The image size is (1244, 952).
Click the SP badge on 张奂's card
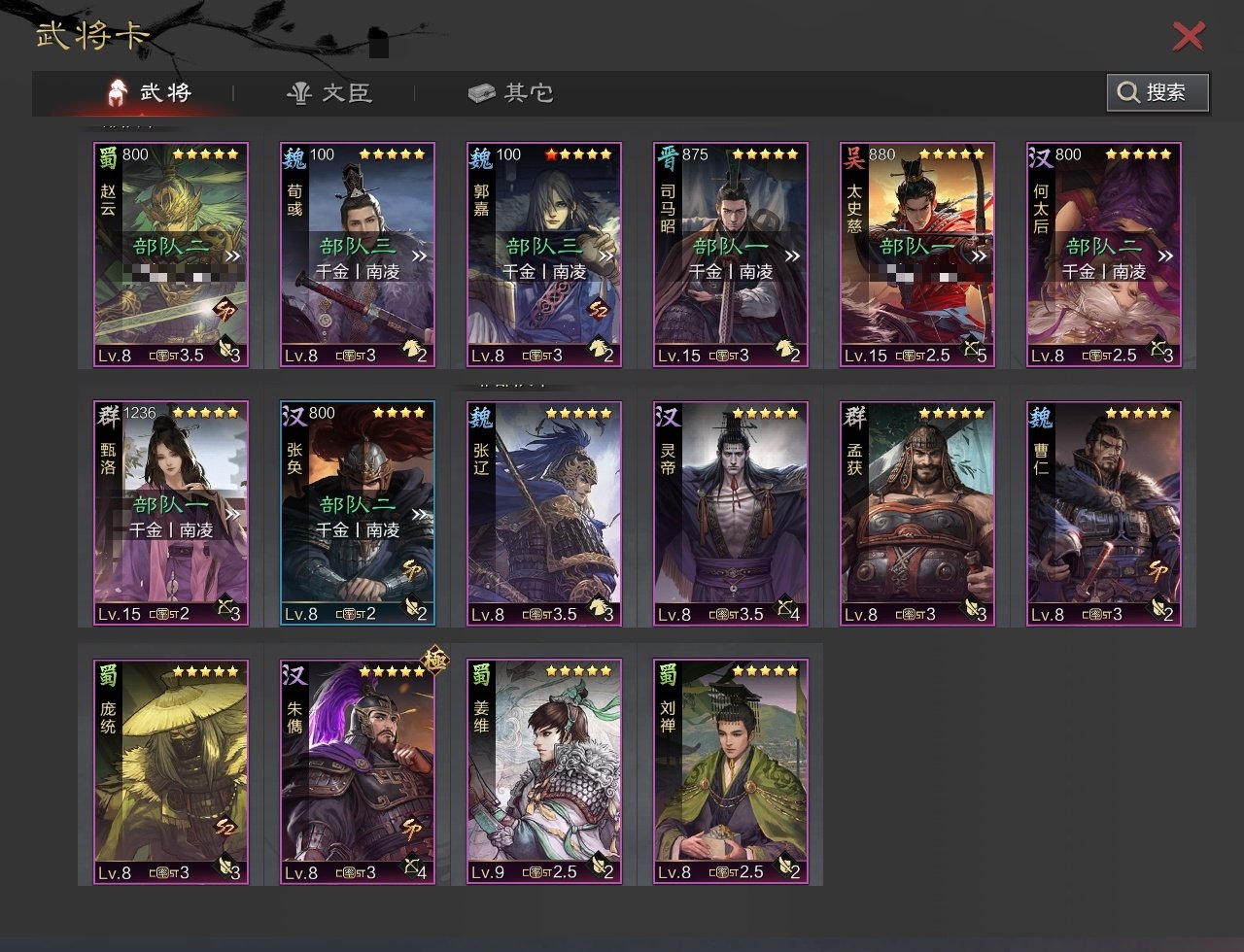pos(412,570)
